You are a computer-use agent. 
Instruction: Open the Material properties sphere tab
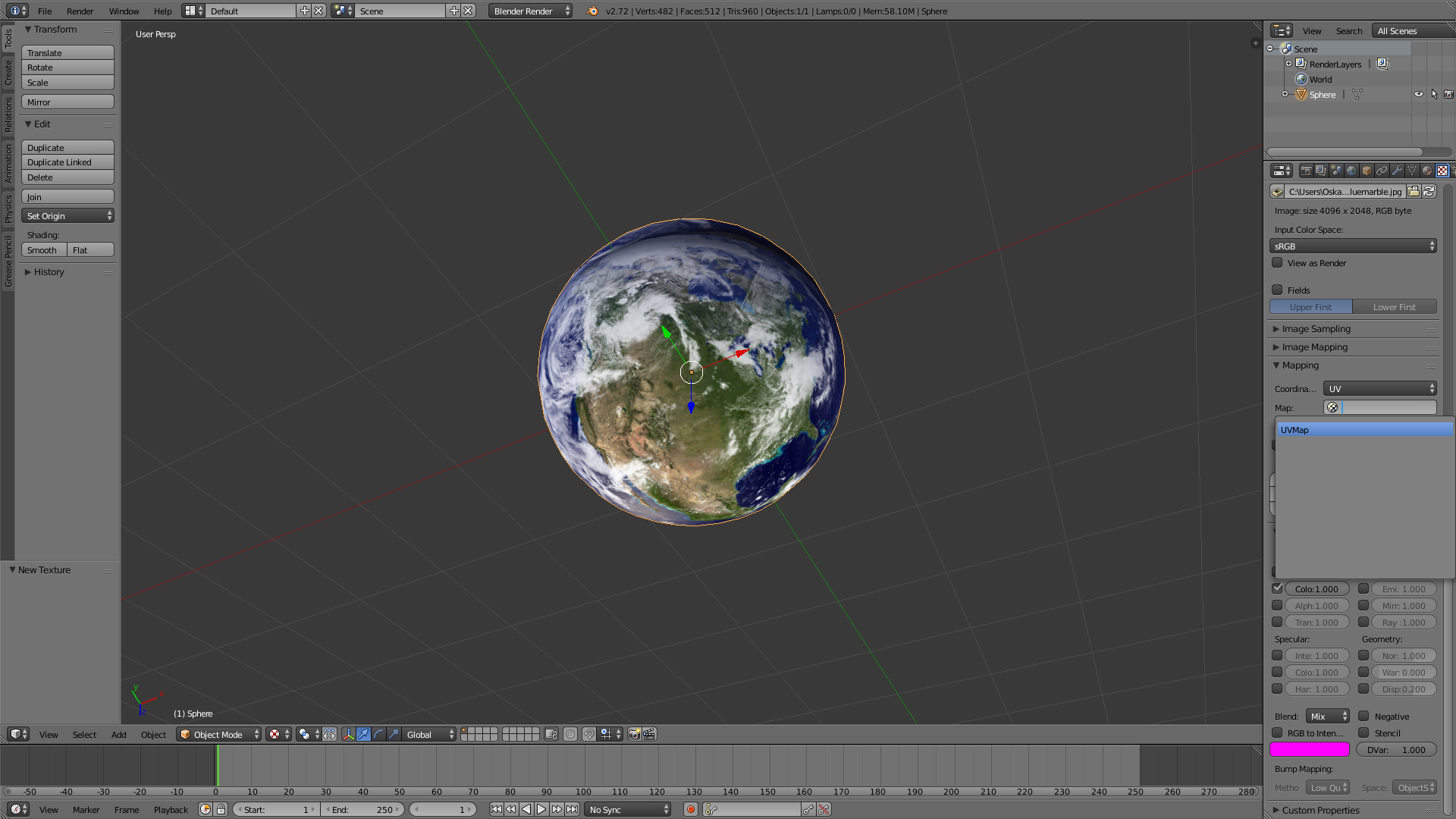(1427, 171)
